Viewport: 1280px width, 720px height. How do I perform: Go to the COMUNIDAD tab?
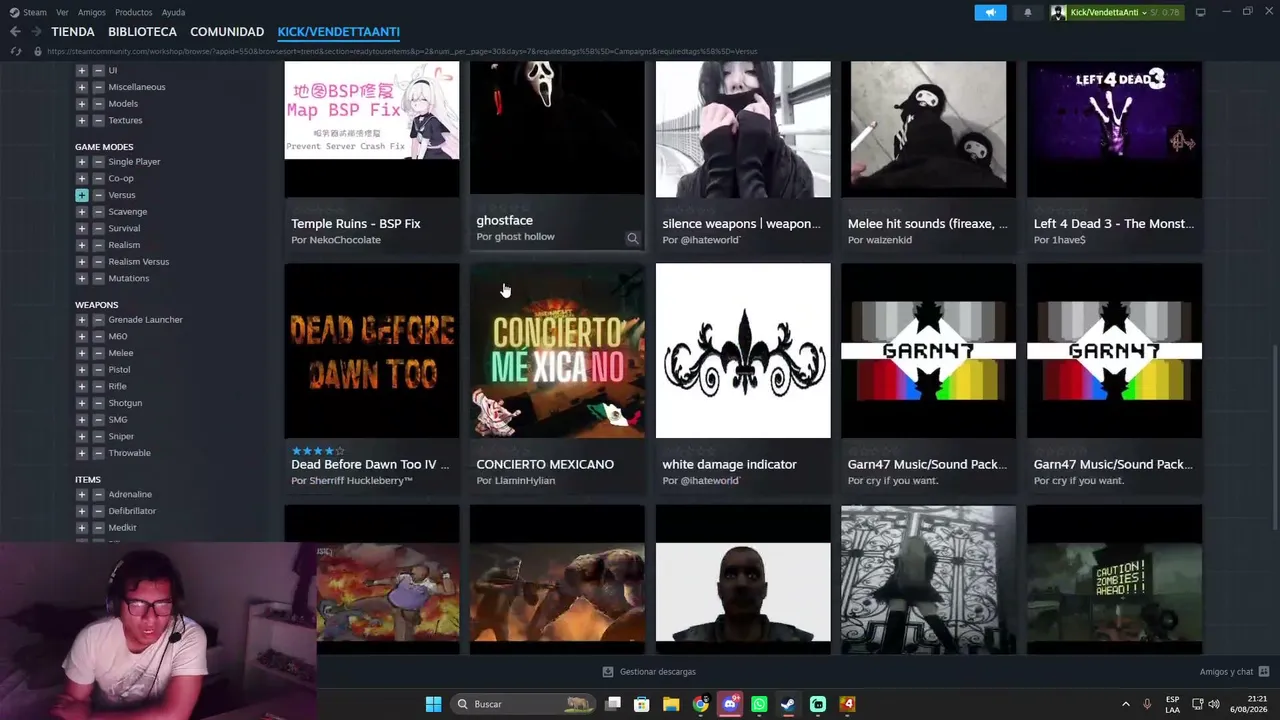227,32
